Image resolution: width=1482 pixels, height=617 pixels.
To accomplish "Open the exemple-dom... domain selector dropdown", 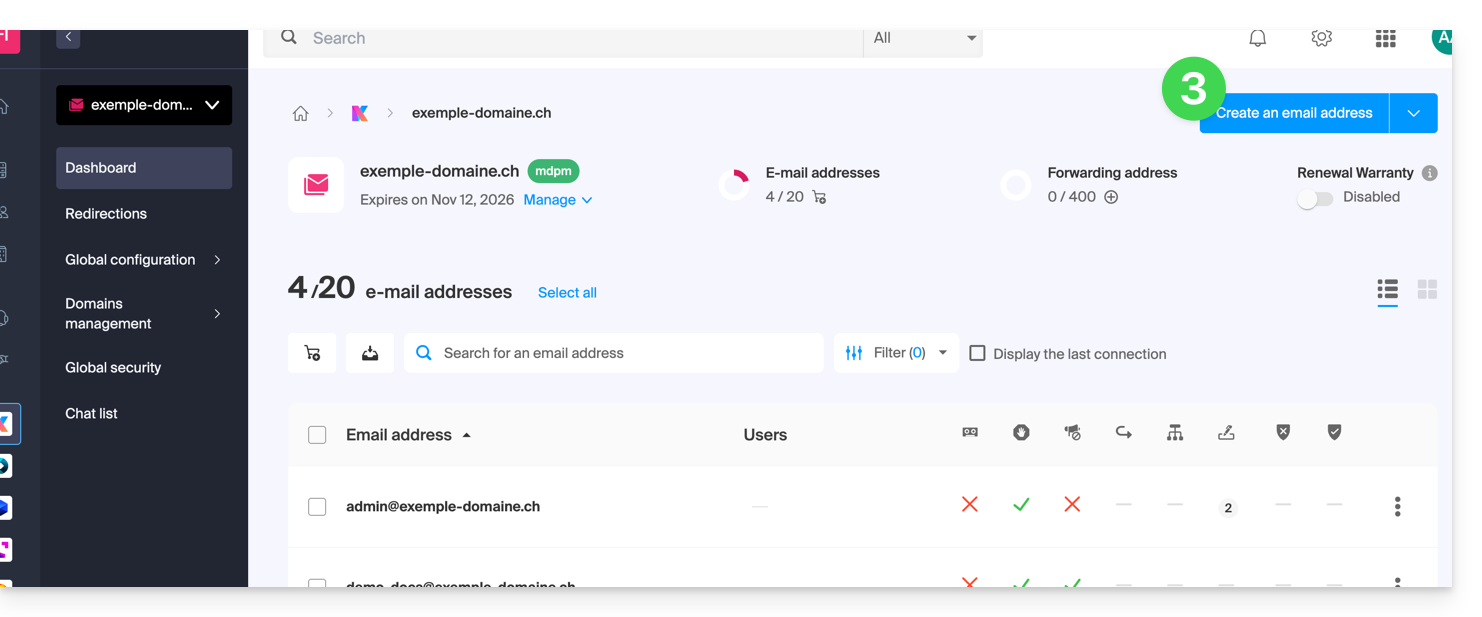I will point(144,105).
